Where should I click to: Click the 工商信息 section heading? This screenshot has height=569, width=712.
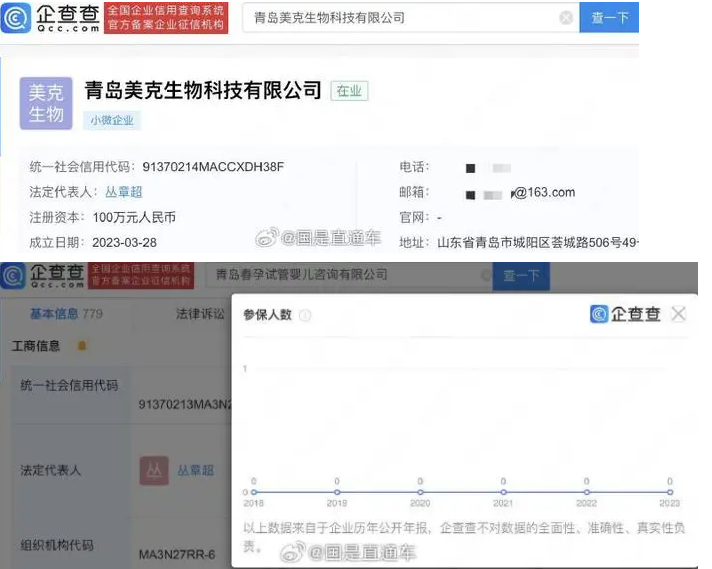[x=36, y=346]
